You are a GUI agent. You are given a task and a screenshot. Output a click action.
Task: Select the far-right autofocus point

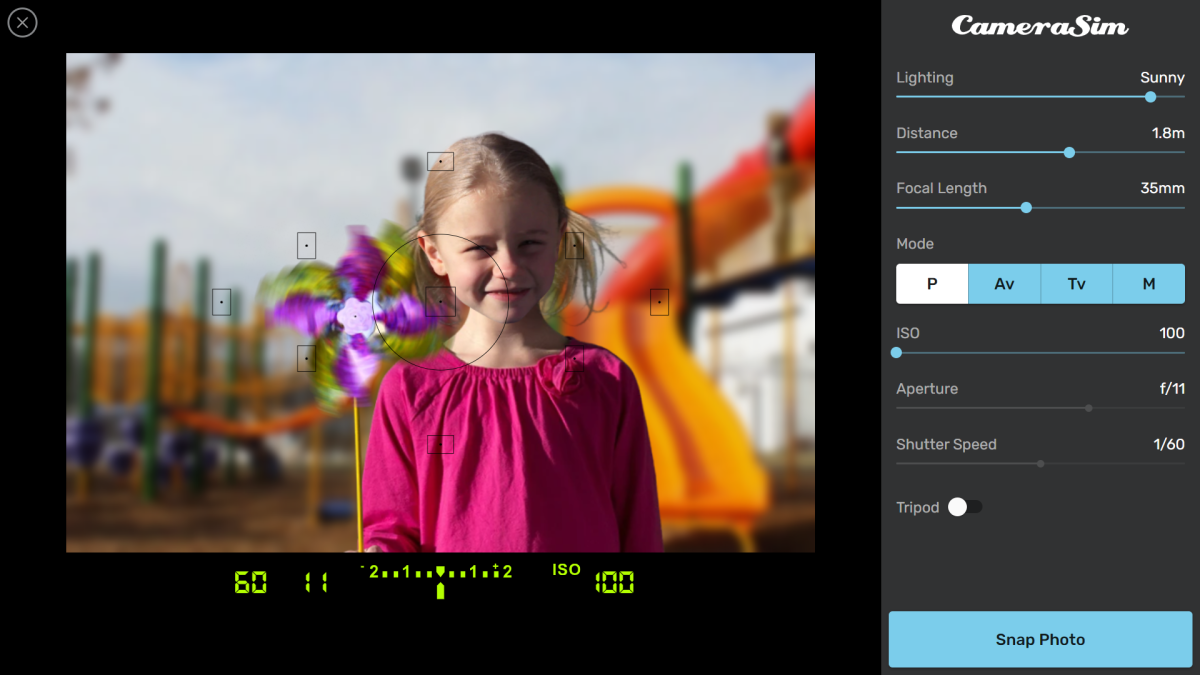click(659, 301)
